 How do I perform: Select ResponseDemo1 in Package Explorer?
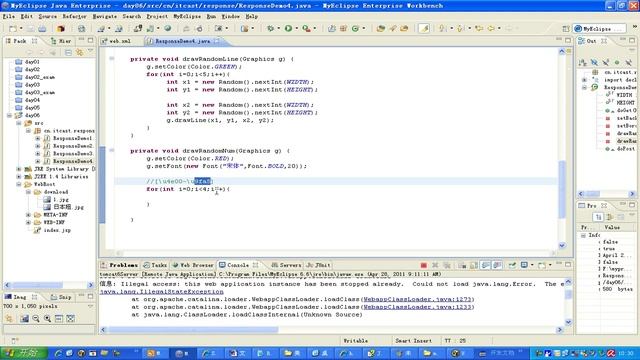coord(68,138)
